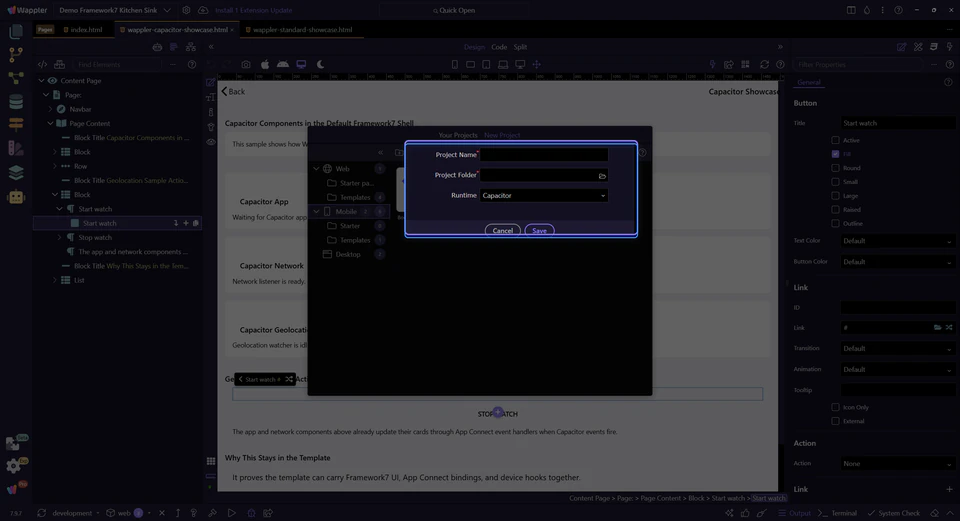Click the Quick Open search box
The height and width of the screenshot is (521, 960).
pyautogui.click(x=454, y=10)
